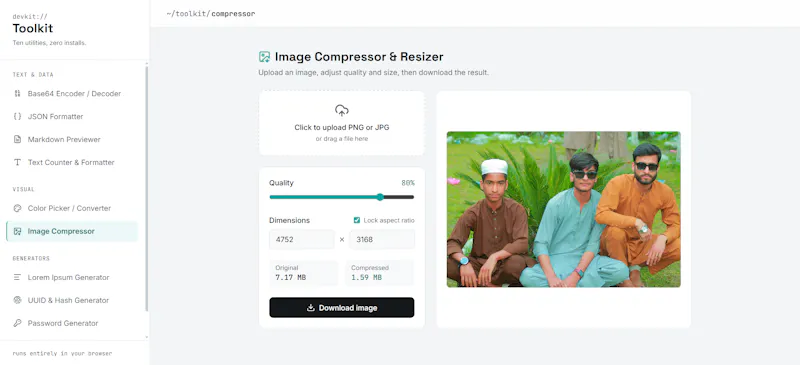Viewport: 800px width, 365px height.
Task: Open the UUID & Hash Generator
Action: click(x=72, y=300)
